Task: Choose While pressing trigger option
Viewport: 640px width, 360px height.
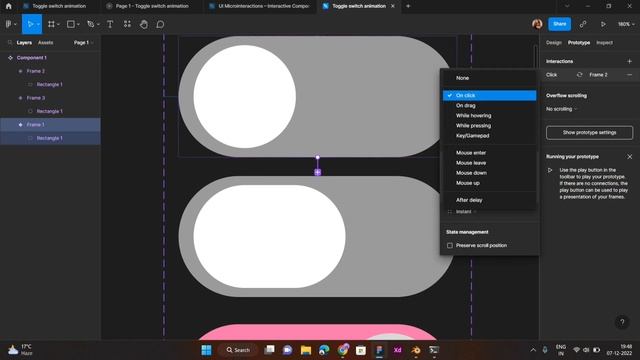Action: [x=489, y=126]
